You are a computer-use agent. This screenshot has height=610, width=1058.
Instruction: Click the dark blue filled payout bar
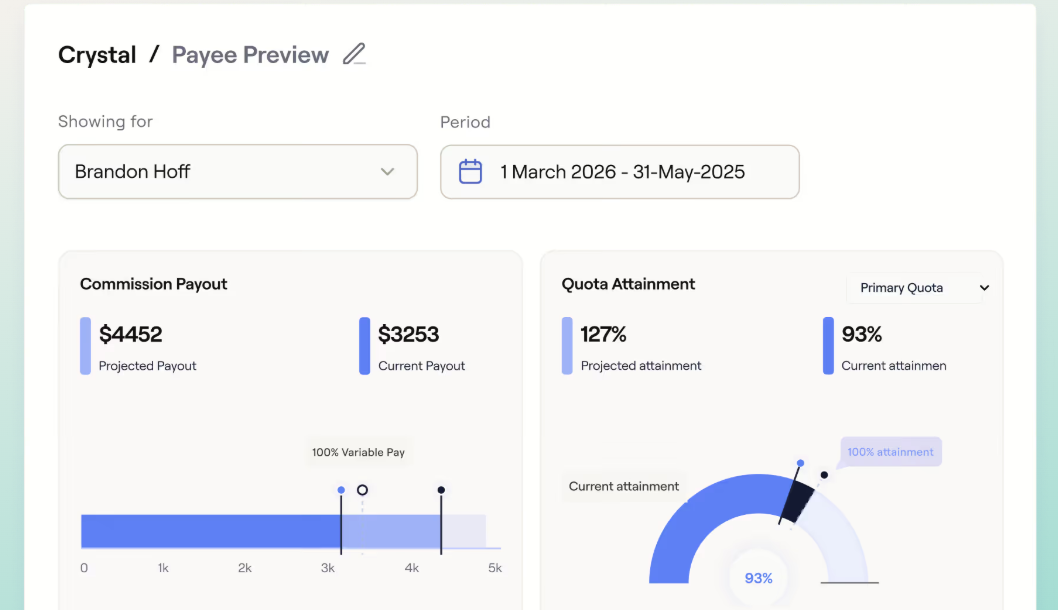211,531
